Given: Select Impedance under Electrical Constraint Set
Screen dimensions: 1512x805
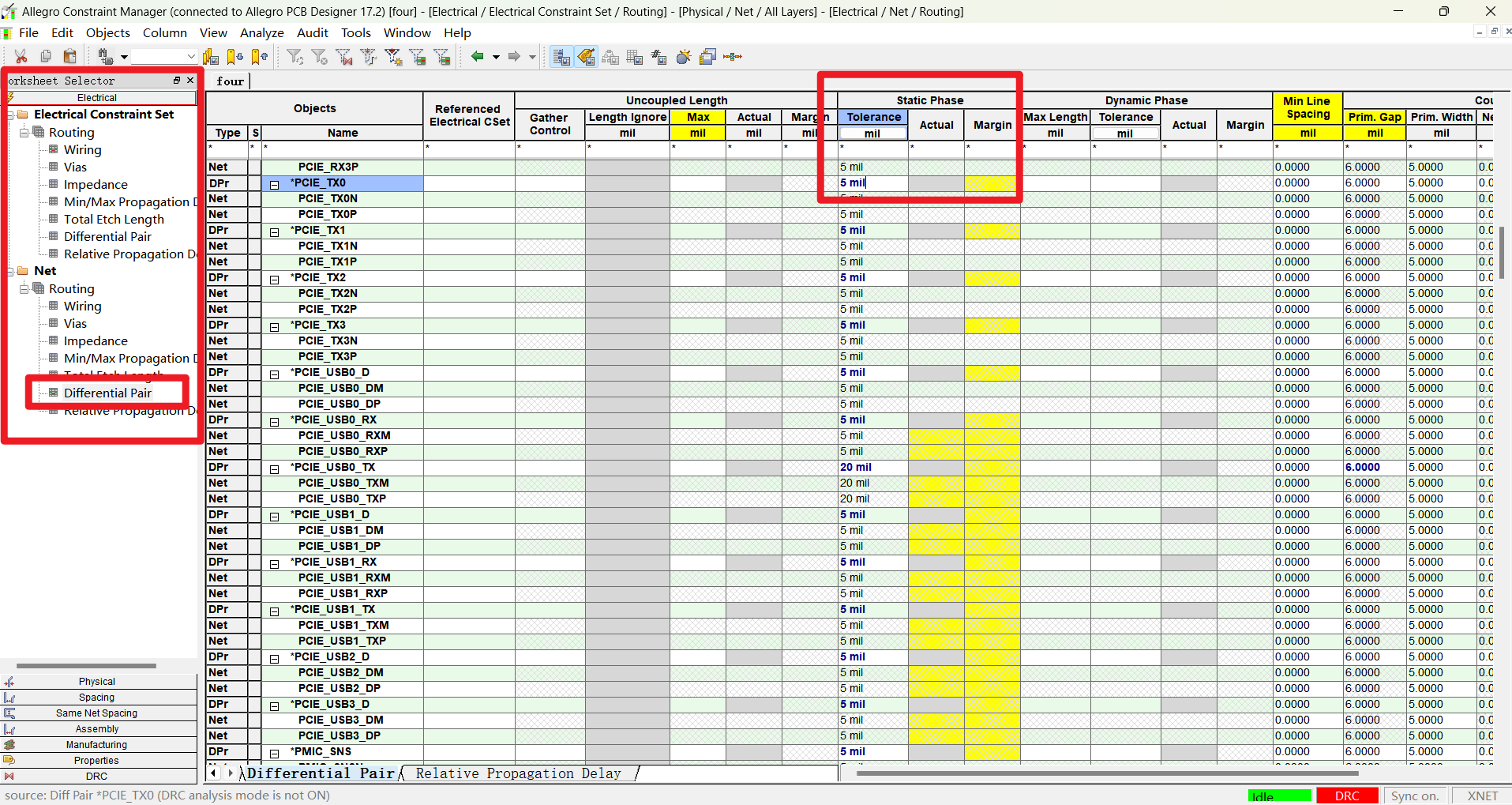Looking at the screenshot, I should 96,184.
